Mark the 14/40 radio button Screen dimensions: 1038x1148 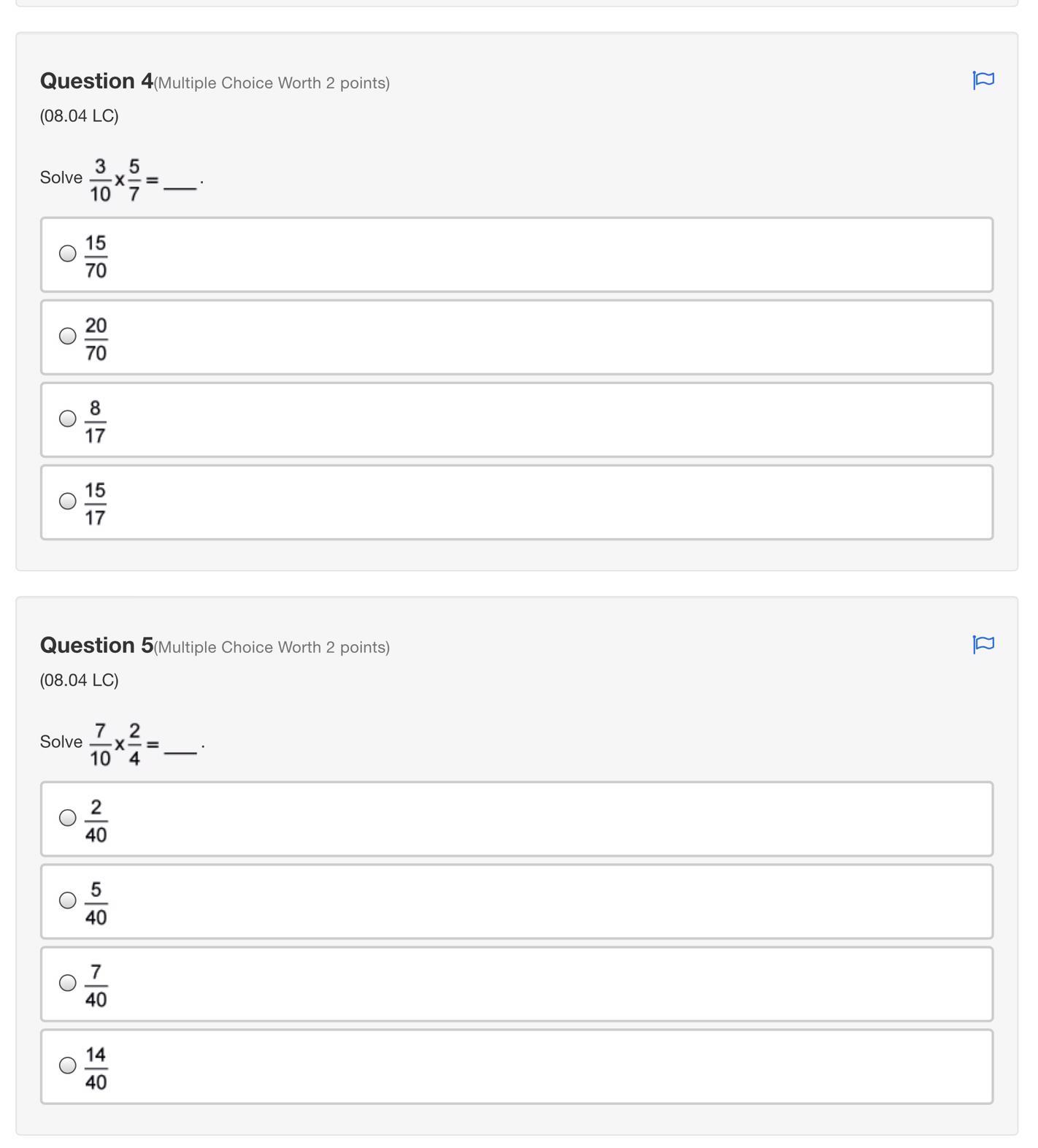pyautogui.click(x=67, y=1065)
